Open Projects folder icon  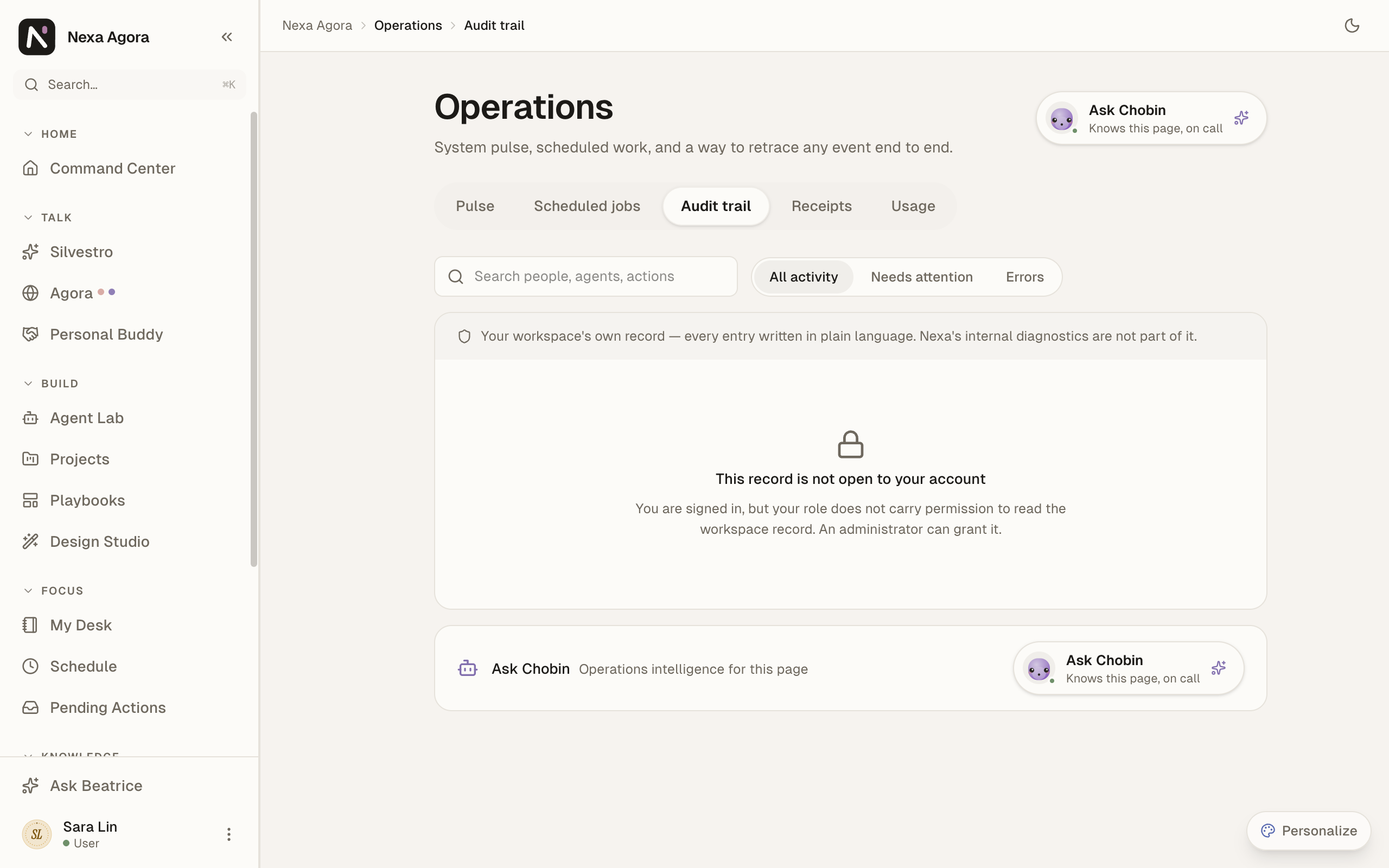(x=30, y=459)
